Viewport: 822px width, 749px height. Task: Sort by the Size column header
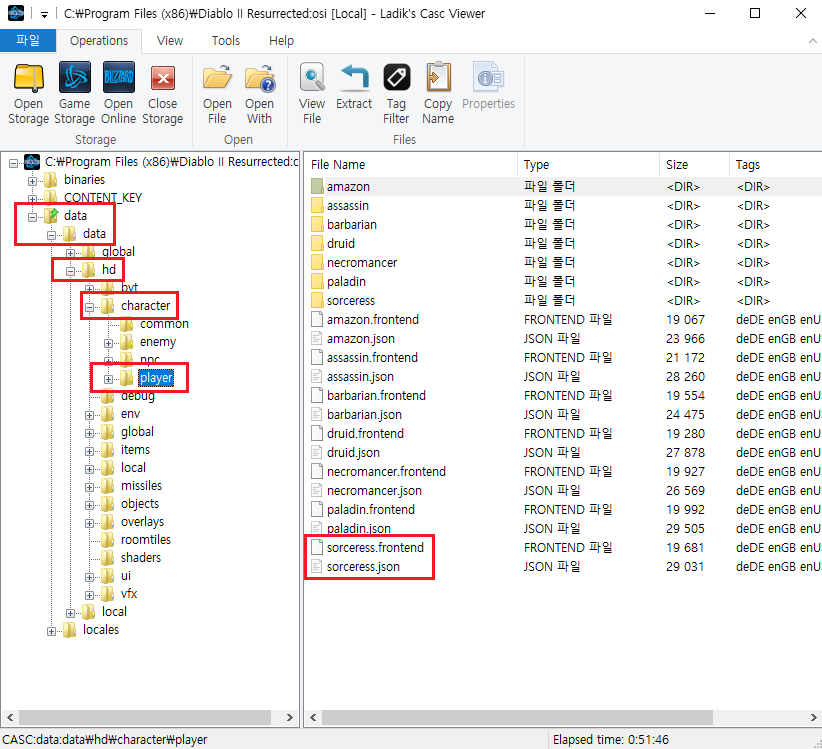pos(694,165)
